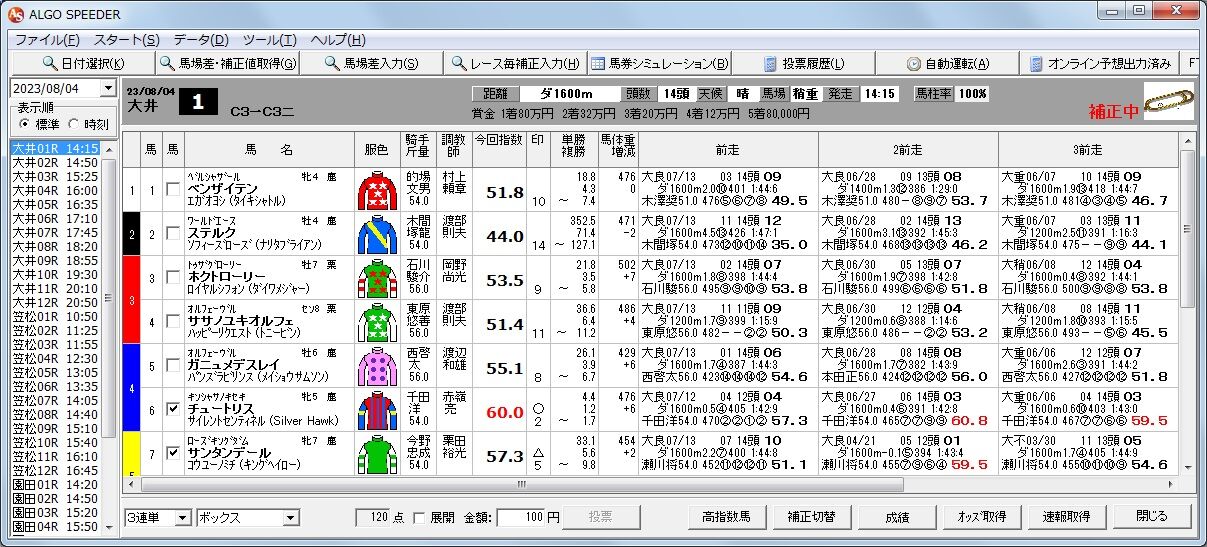Click チュートリス's striped jockey silk icon
1207x547 pixels.
[376, 411]
